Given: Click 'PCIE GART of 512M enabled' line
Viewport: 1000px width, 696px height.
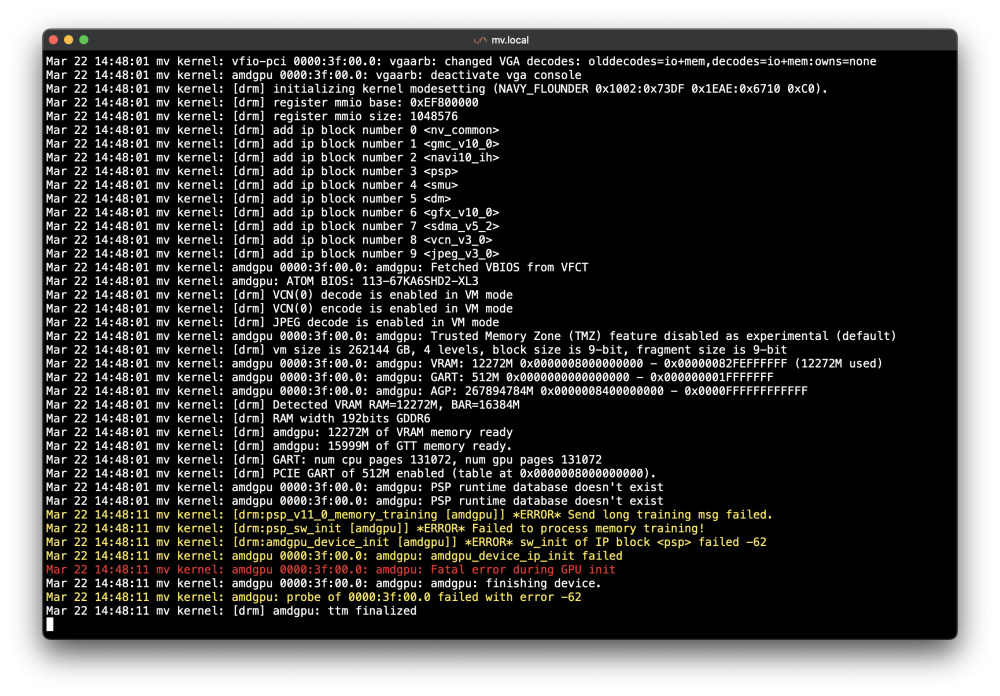Looking at the screenshot, I should click(x=351, y=473).
